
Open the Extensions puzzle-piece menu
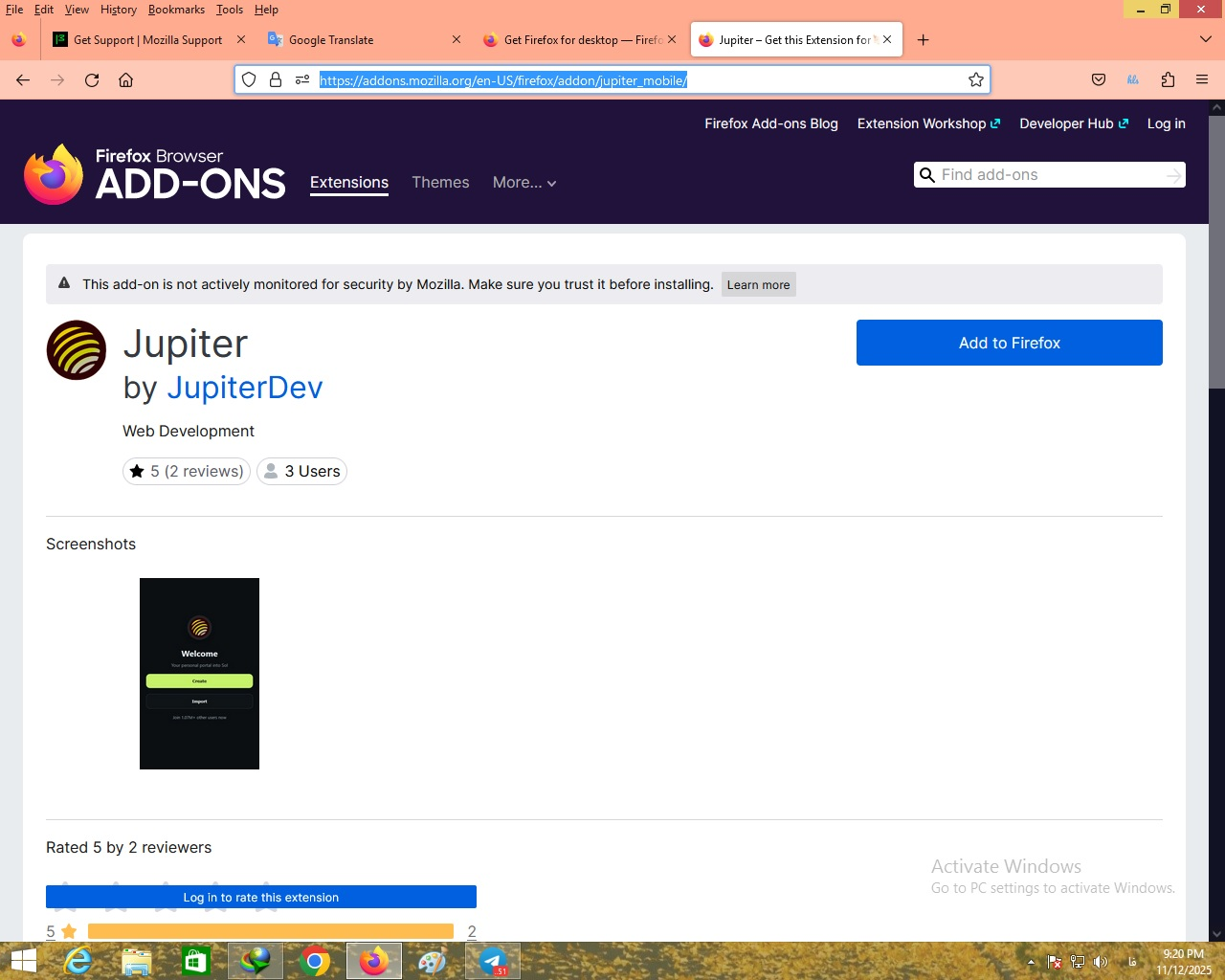pyautogui.click(x=1168, y=80)
